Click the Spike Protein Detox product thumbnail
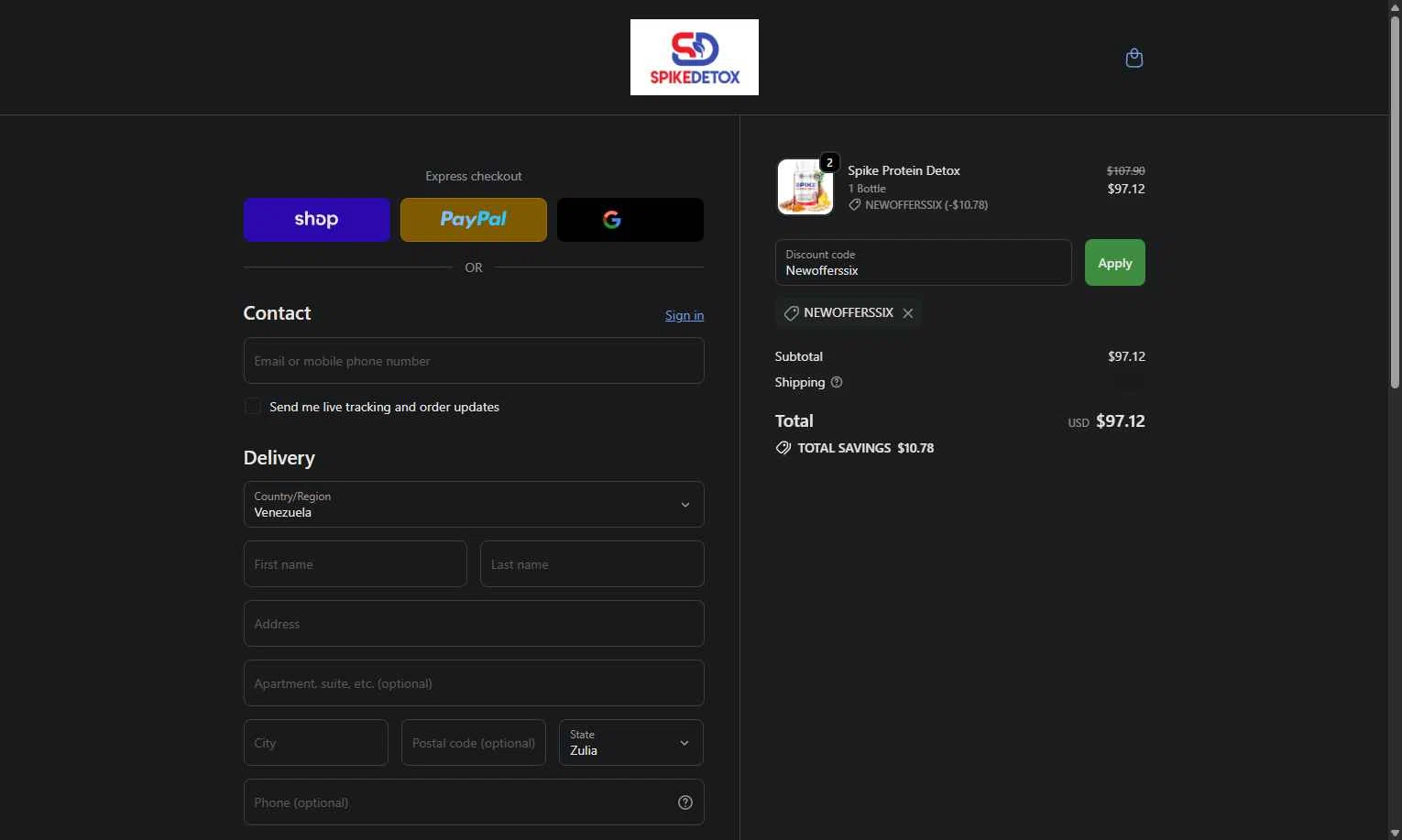Viewport: 1402px width, 840px height. (x=805, y=186)
